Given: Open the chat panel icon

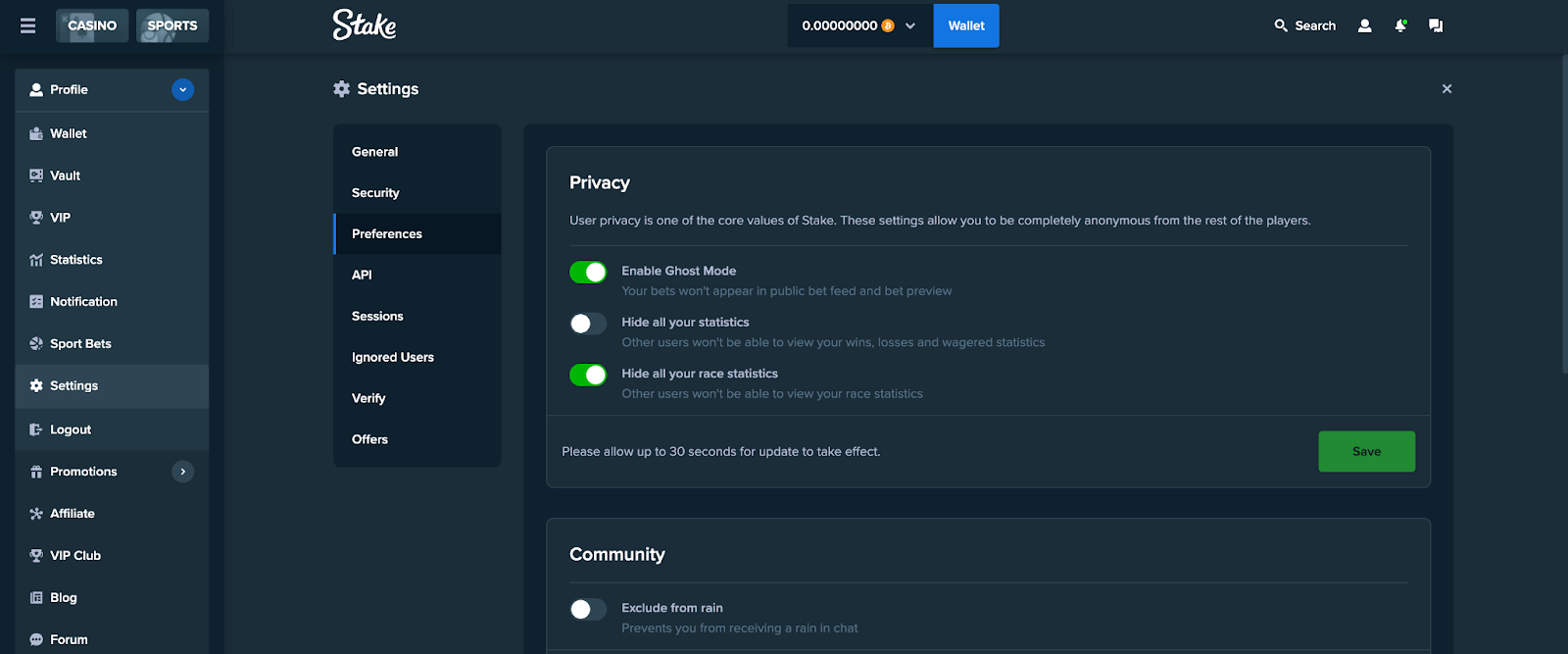Looking at the screenshot, I should coord(1436,25).
